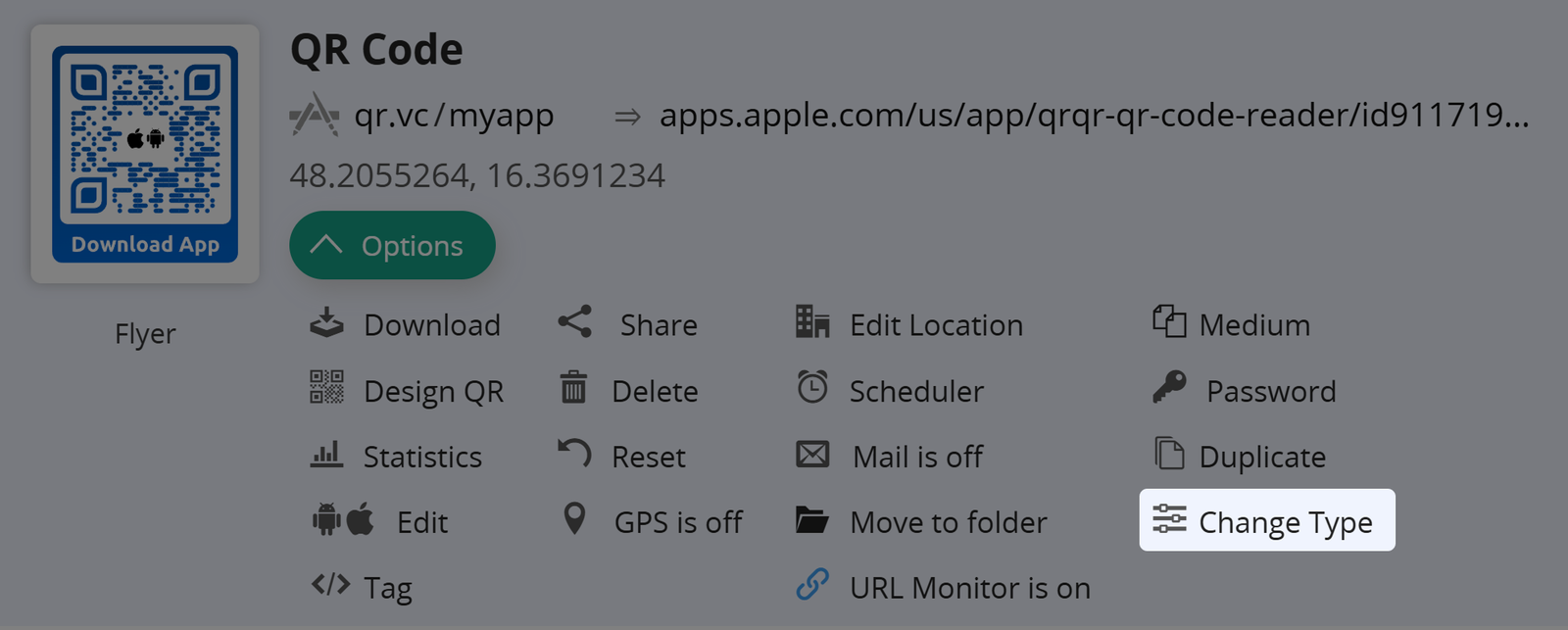Screen dimensions: 1568x630
Task: Click the Password key icon
Action: pyautogui.click(x=1169, y=388)
